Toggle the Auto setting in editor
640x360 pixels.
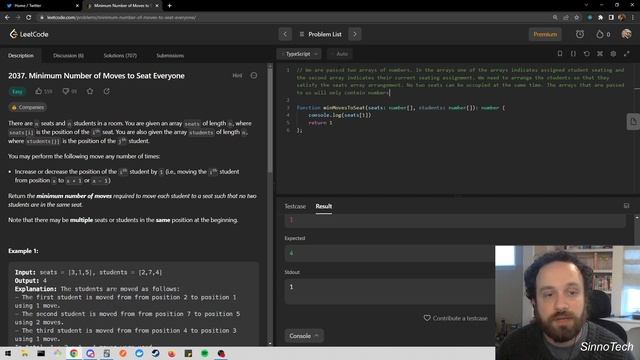(339, 54)
